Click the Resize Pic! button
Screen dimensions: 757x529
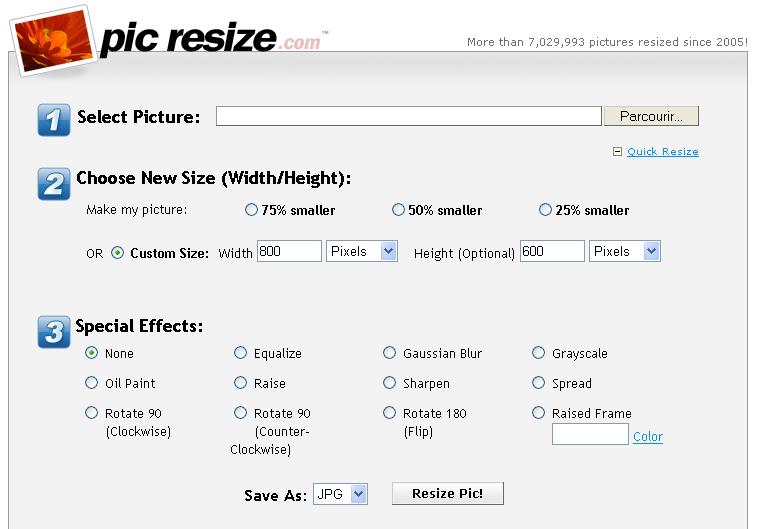pyautogui.click(x=448, y=493)
